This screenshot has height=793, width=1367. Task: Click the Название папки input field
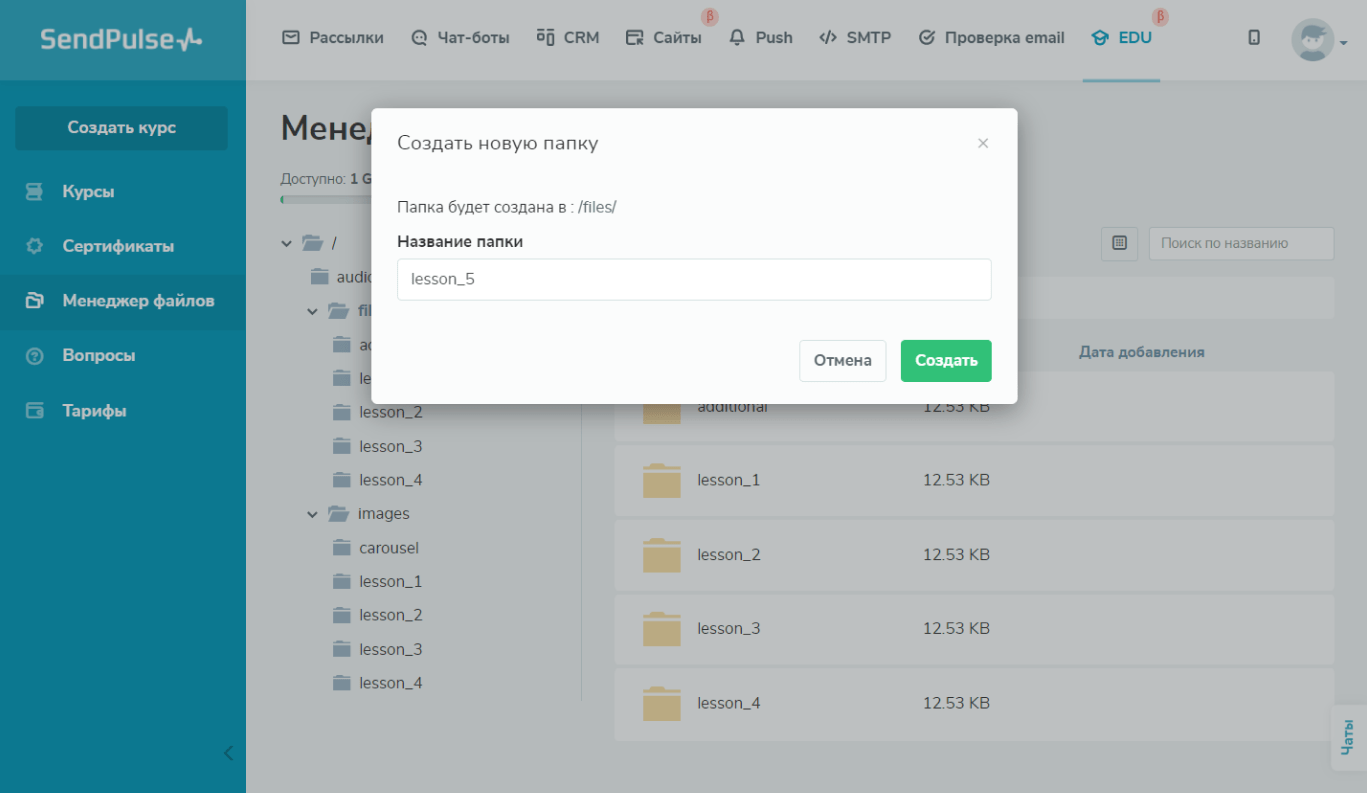point(694,280)
